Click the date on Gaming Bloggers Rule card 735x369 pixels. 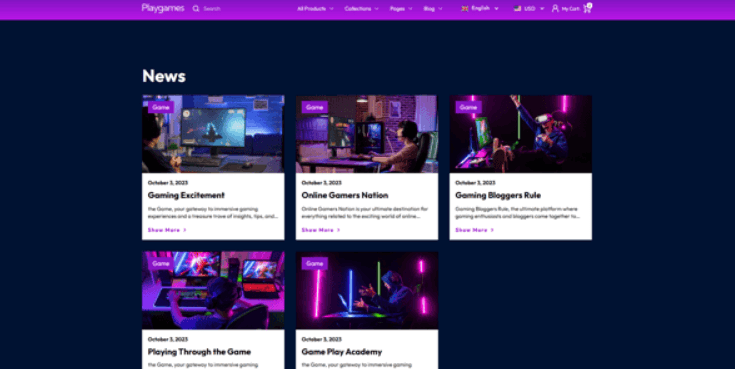(475, 183)
